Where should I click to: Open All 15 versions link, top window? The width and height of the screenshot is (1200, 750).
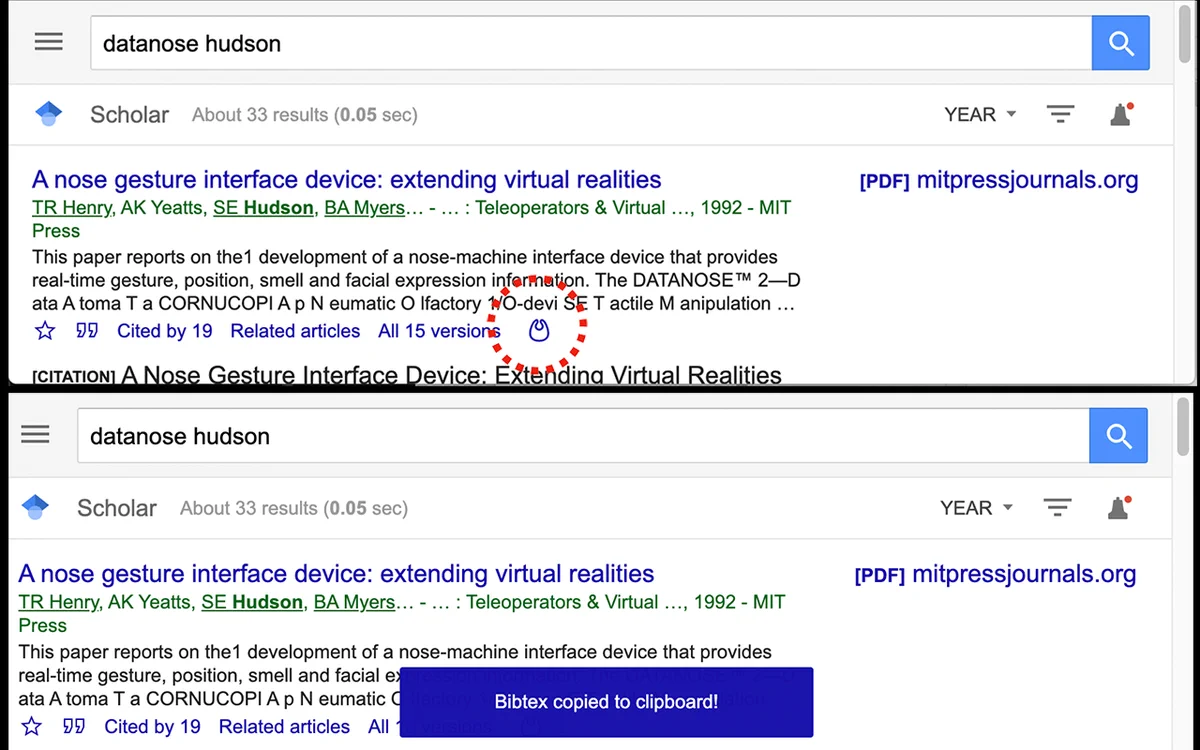[x=439, y=331]
